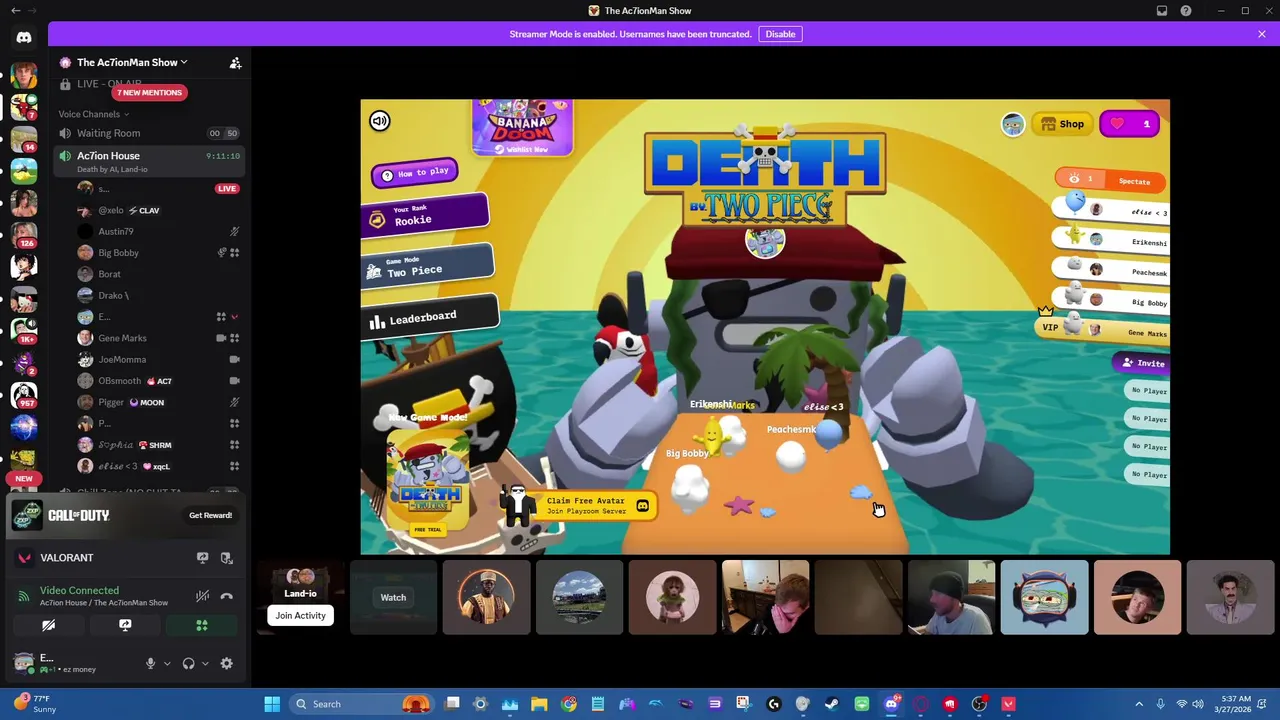Viewport: 1280px width, 720px height.
Task: Click the Leaderboard button
Action: pyautogui.click(x=430, y=318)
